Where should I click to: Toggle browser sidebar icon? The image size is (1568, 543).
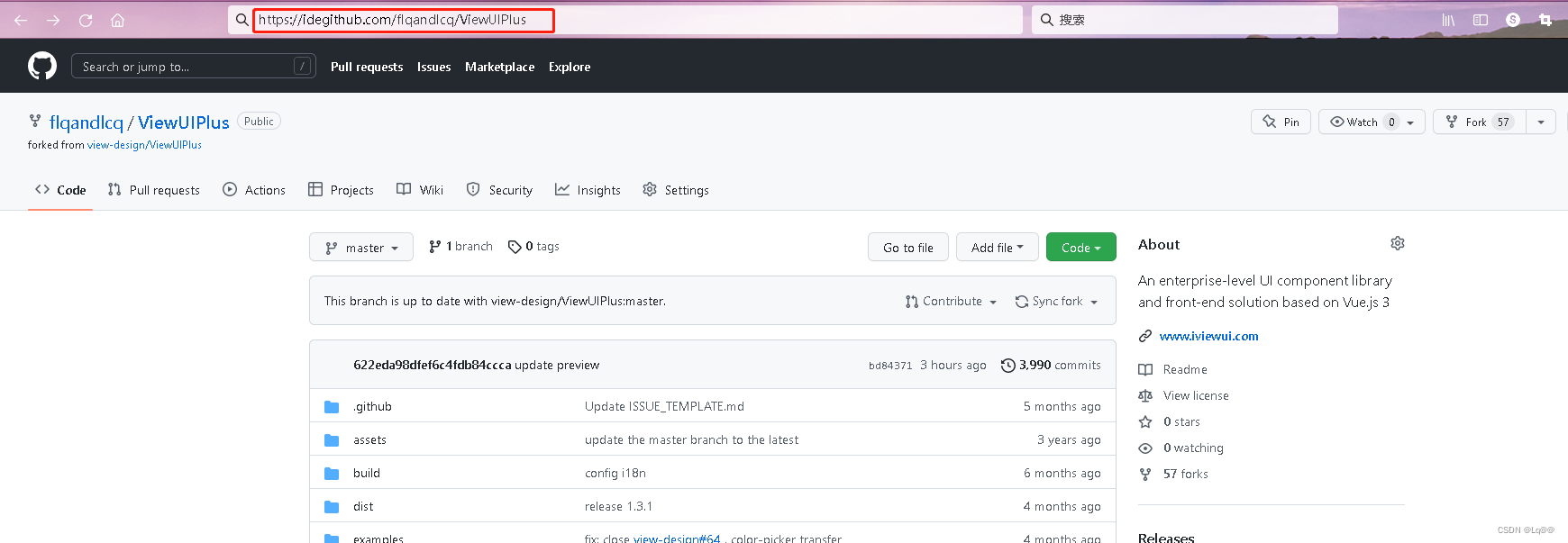[1481, 20]
